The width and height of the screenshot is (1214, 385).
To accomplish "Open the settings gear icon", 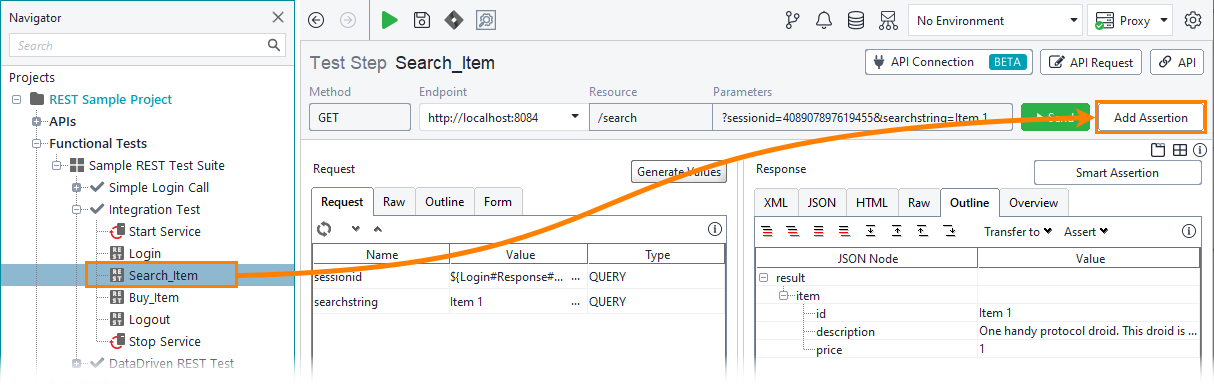I will 1192,20.
